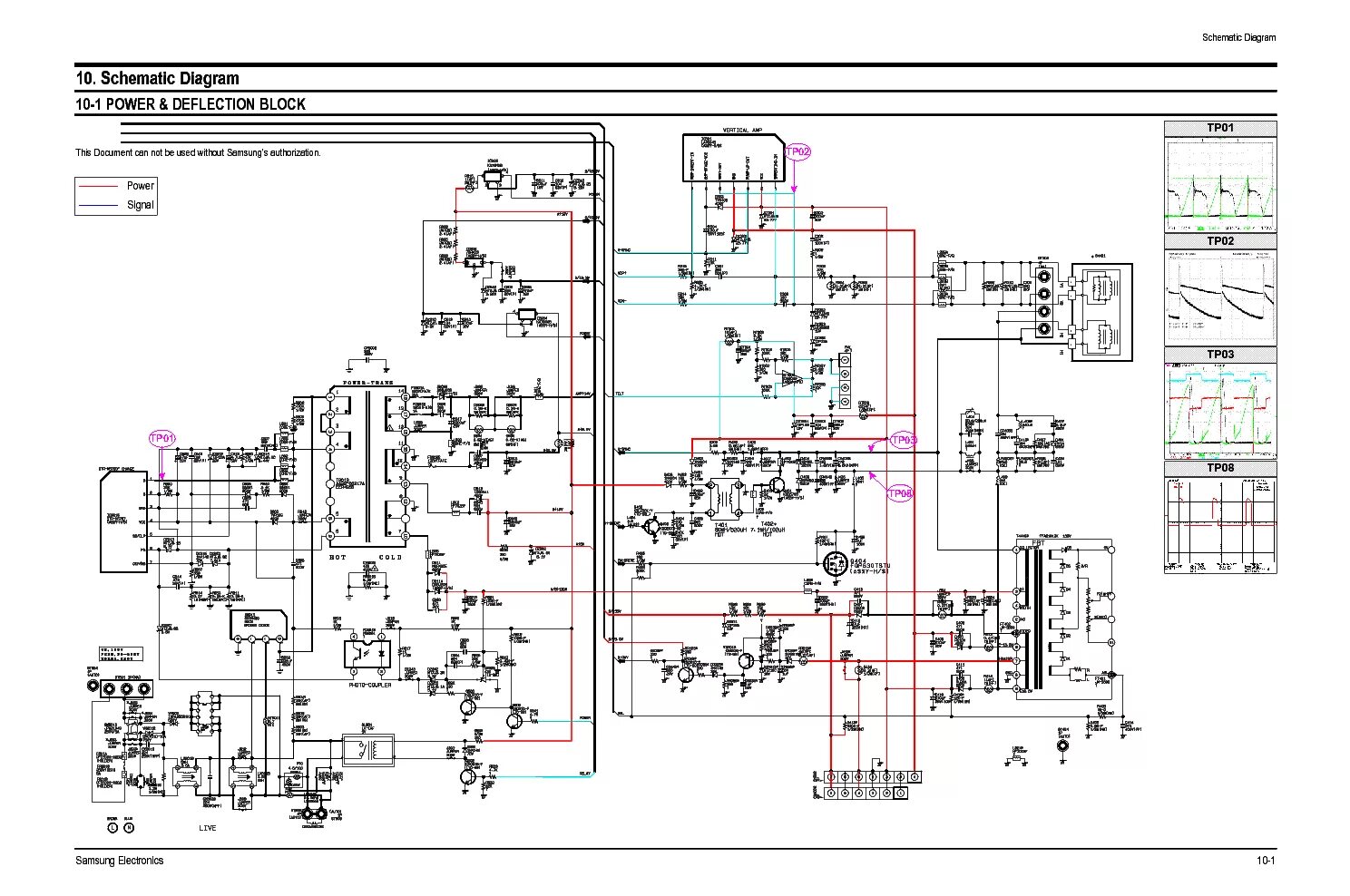Click the "PHOTO-COUPLER" label
This screenshot has height=896, width=1350.
click(x=370, y=685)
